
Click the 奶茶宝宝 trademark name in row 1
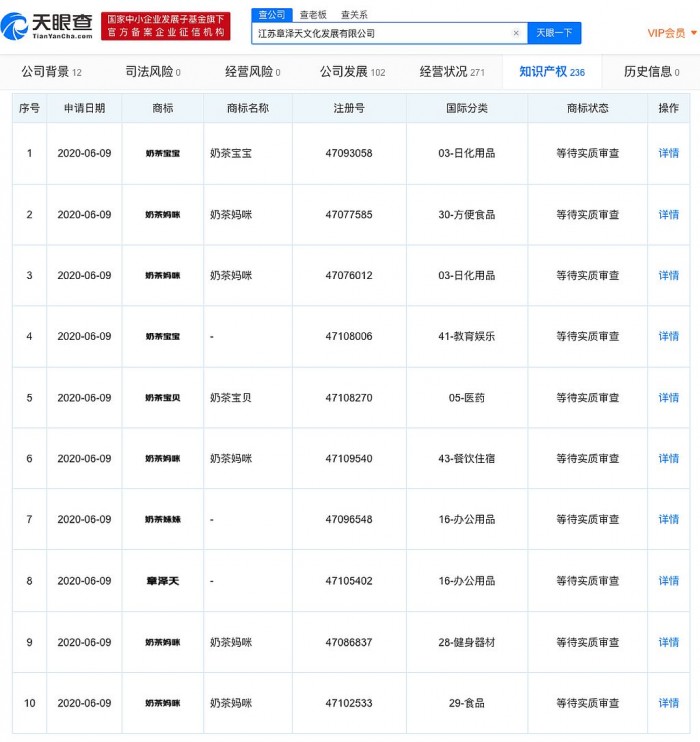[231, 153]
